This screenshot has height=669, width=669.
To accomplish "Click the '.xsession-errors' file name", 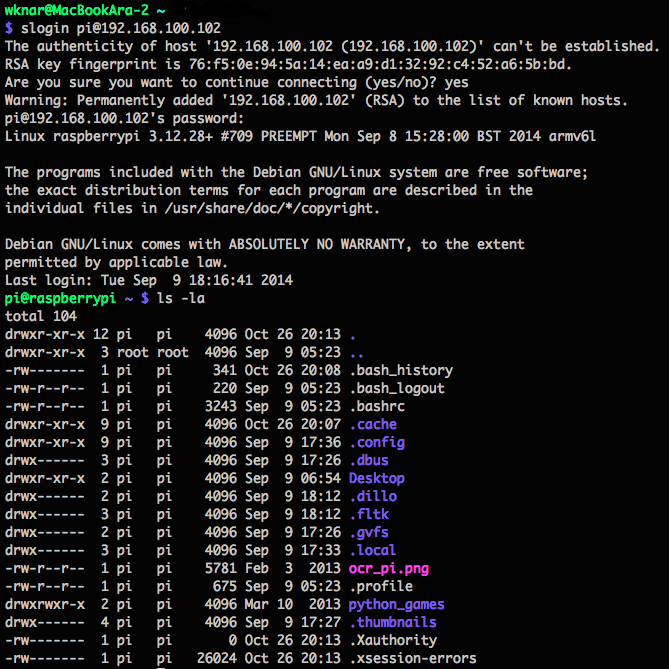I will click(x=413, y=659).
